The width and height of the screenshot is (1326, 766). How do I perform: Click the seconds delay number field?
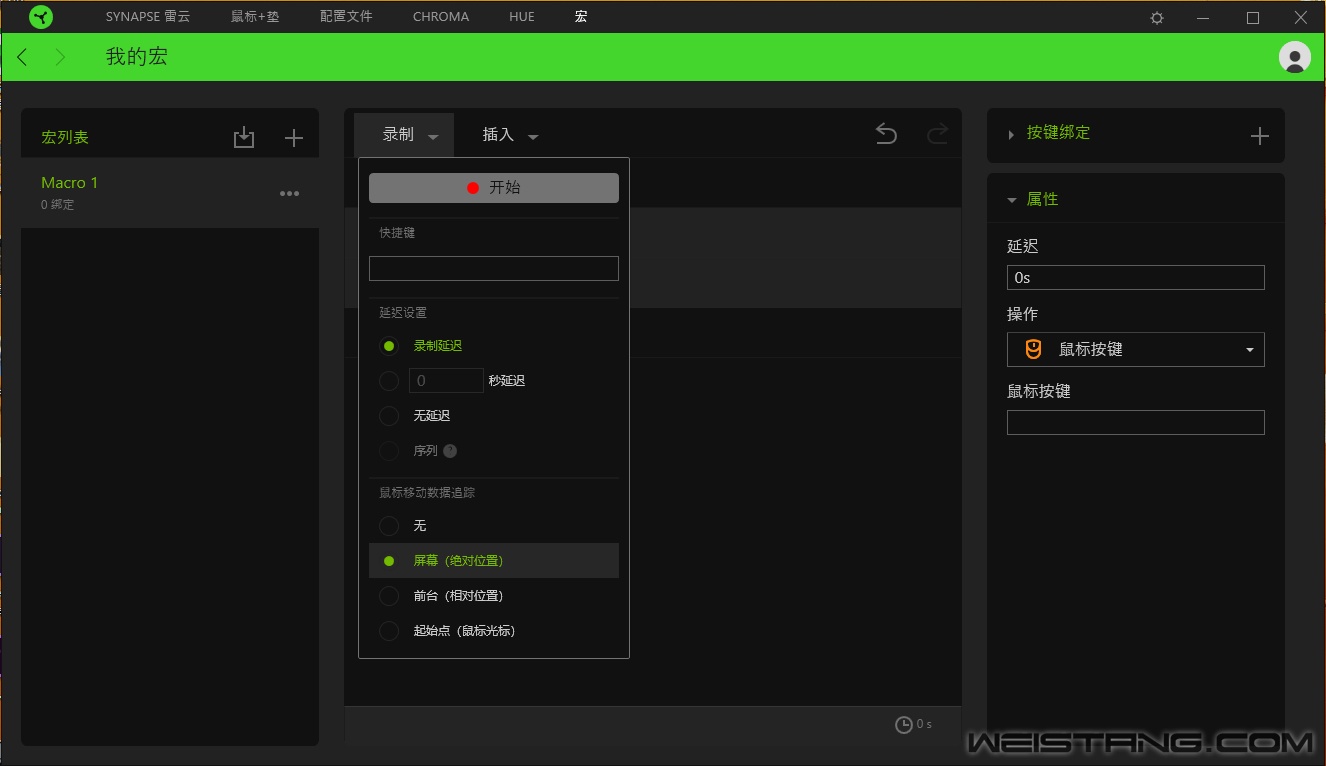tap(446, 381)
